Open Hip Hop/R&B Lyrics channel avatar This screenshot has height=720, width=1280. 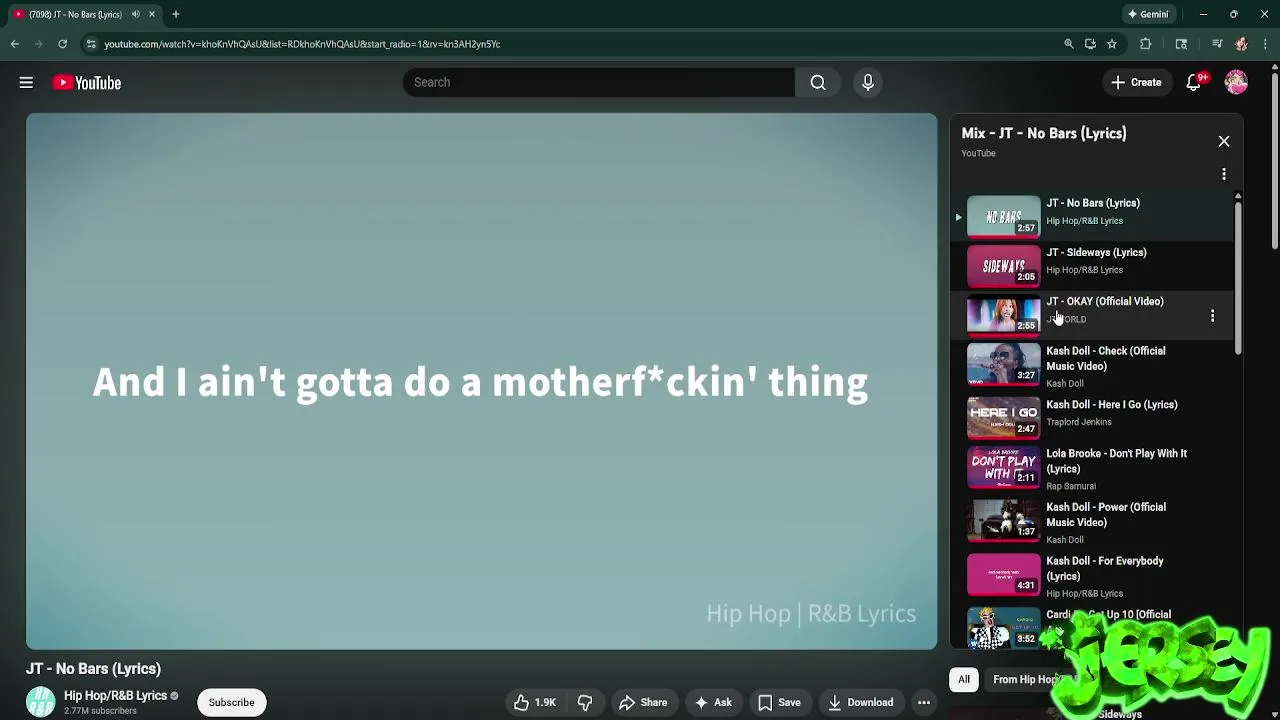(x=41, y=702)
